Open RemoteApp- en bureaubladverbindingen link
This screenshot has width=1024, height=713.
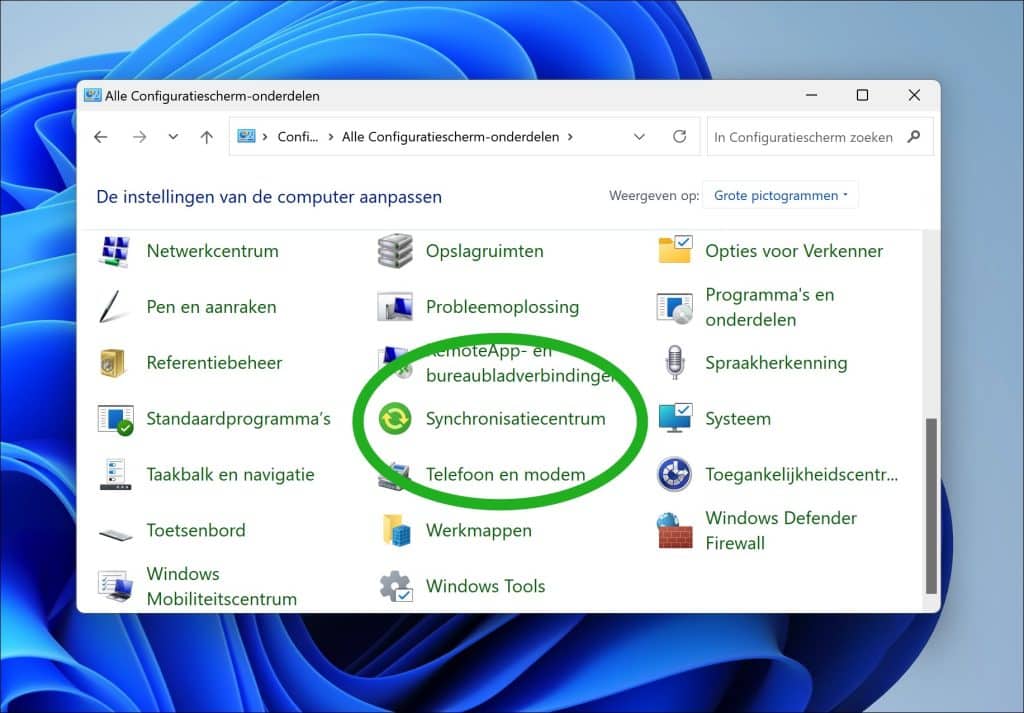pos(520,363)
